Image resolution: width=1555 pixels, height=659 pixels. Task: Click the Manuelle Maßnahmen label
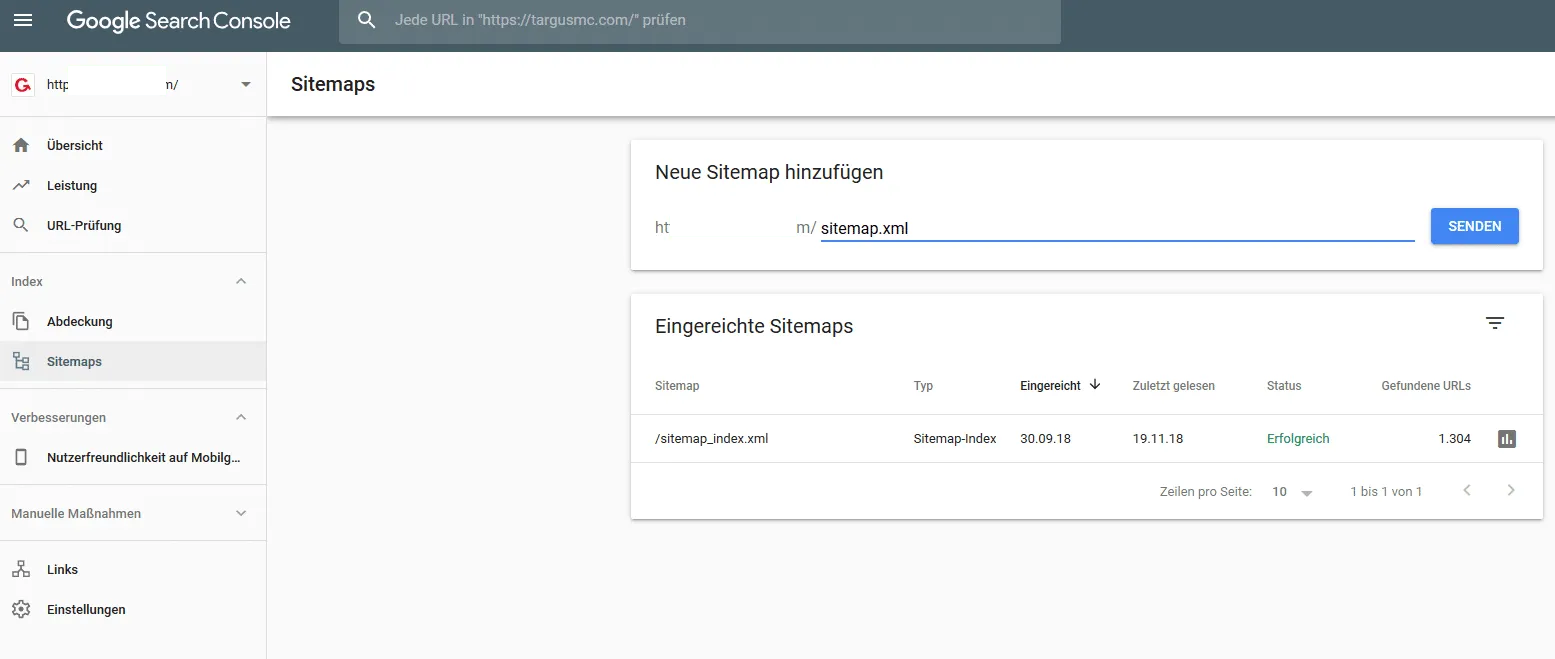click(x=76, y=513)
